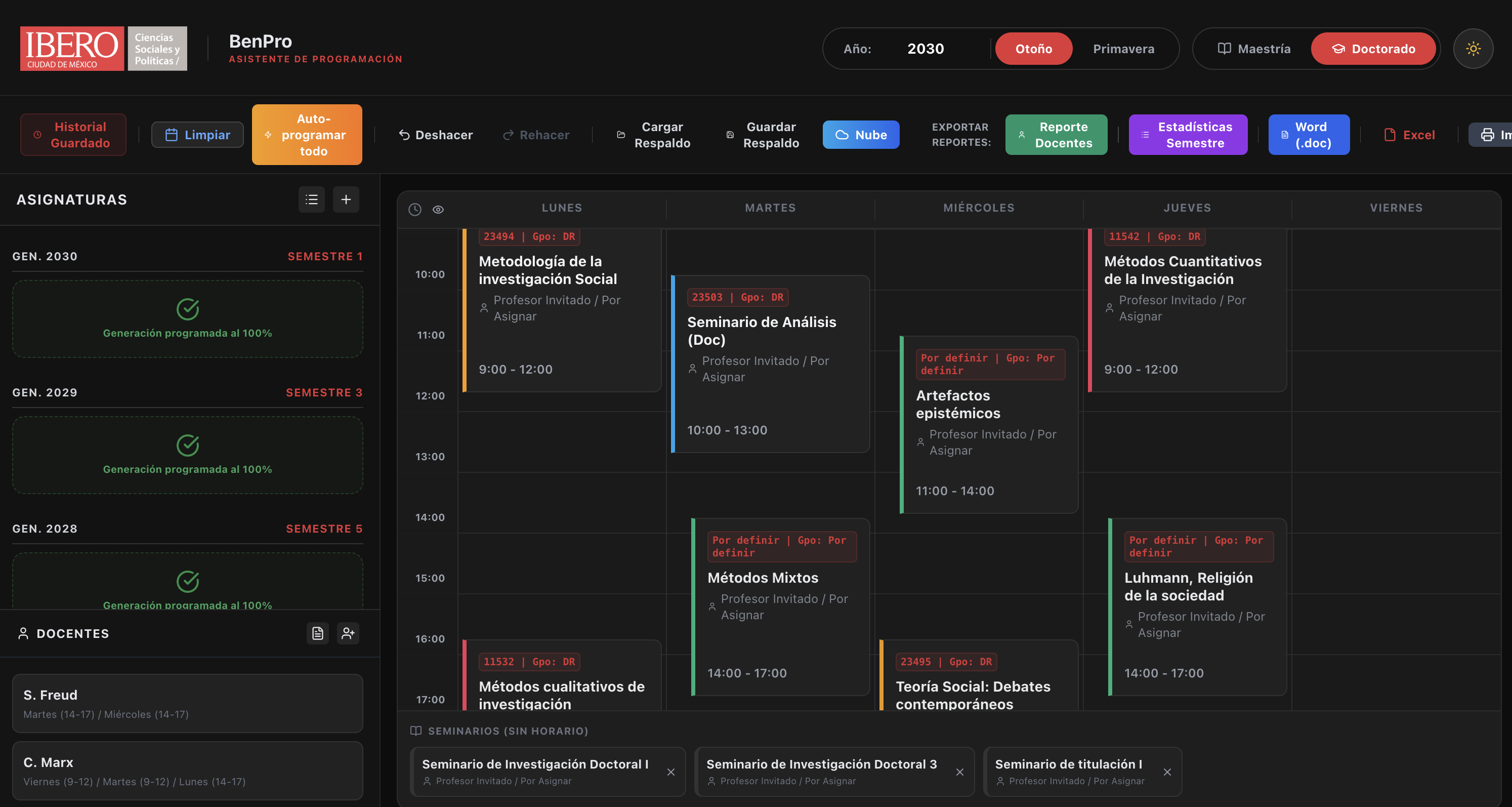1512x807 pixels.
Task: Toggle the eye visibility icon in schedule header
Action: [438, 209]
